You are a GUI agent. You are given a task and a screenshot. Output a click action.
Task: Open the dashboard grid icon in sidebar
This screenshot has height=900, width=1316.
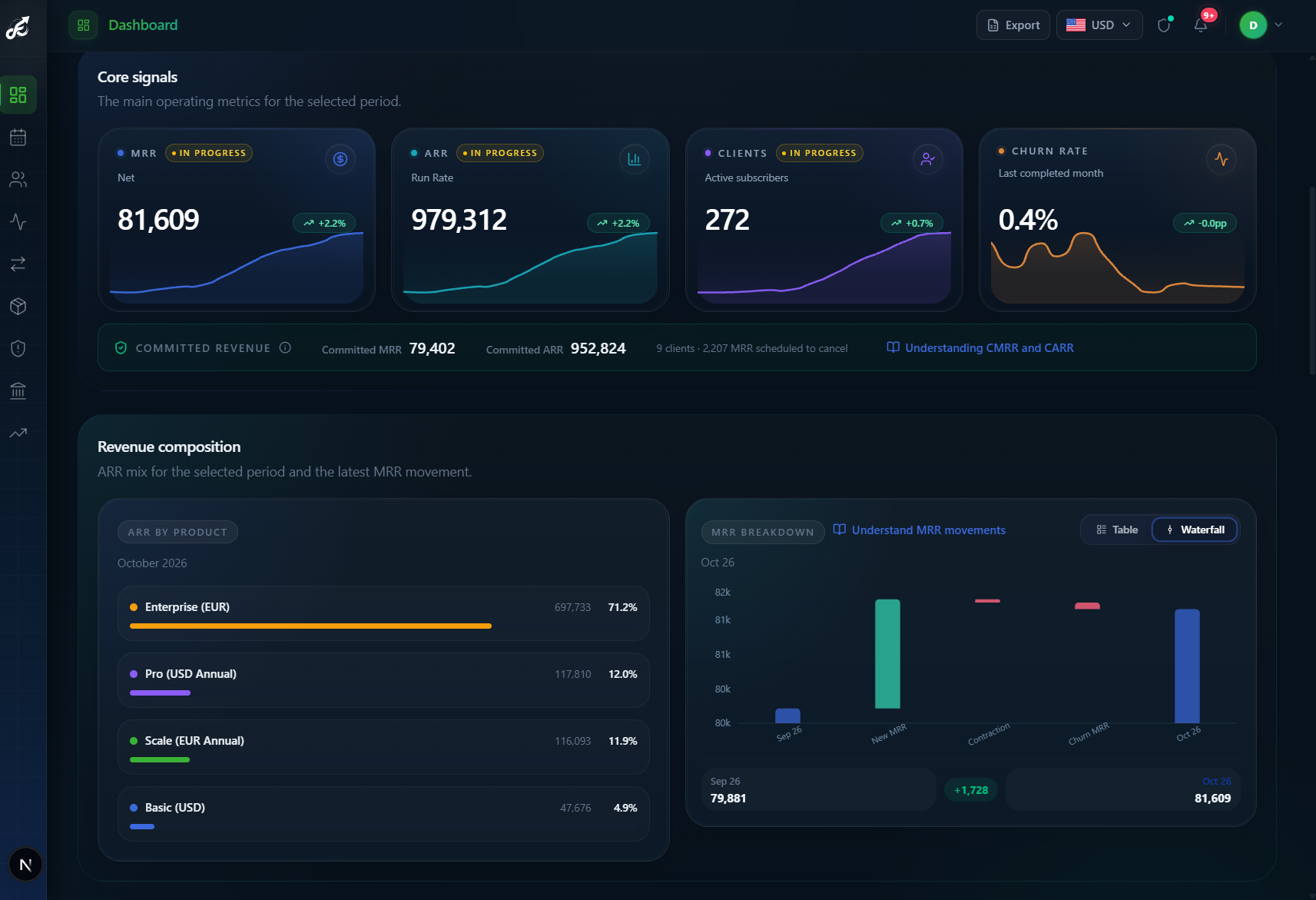click(x=18, y=95)
